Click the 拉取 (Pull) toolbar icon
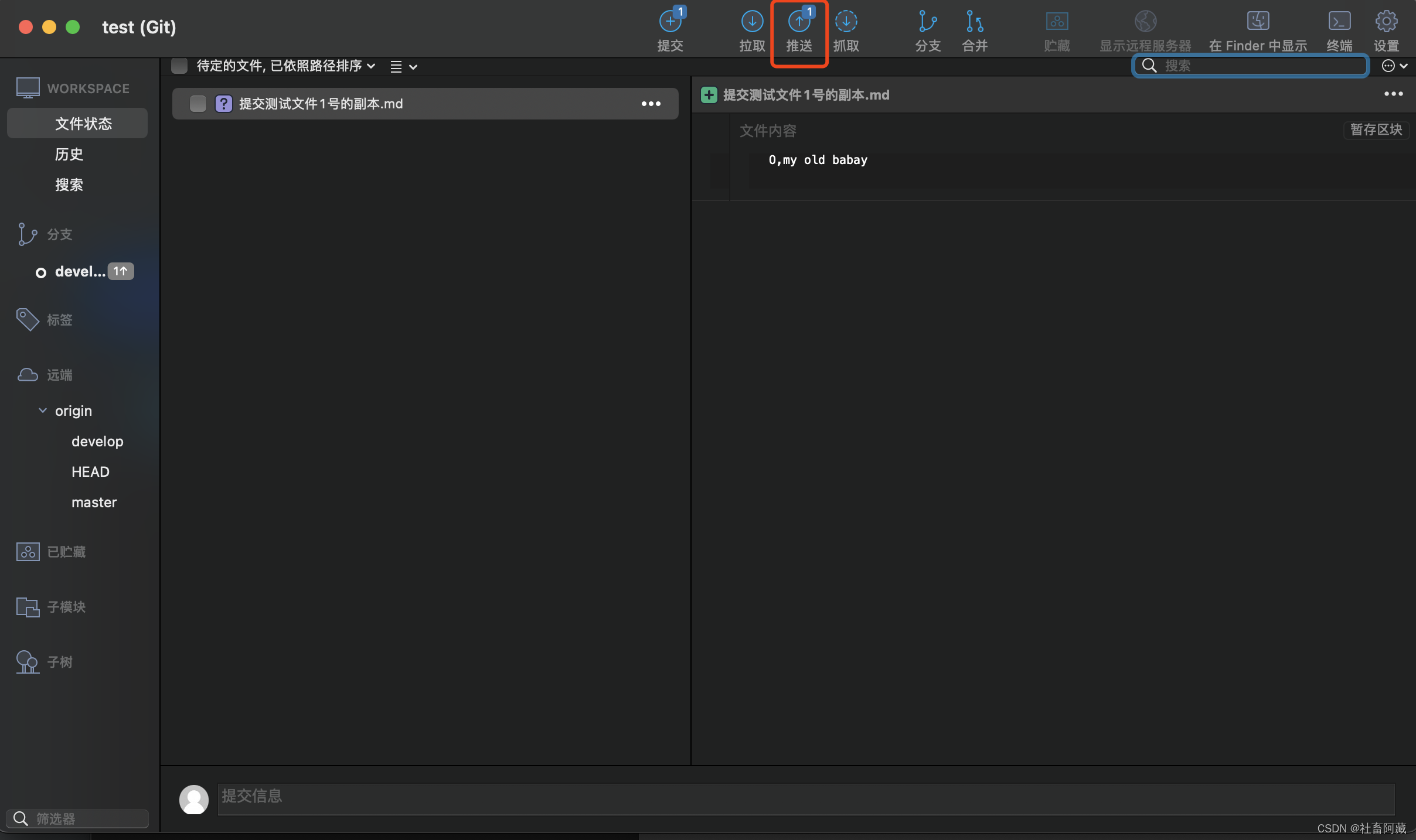 tap(752, 22)
